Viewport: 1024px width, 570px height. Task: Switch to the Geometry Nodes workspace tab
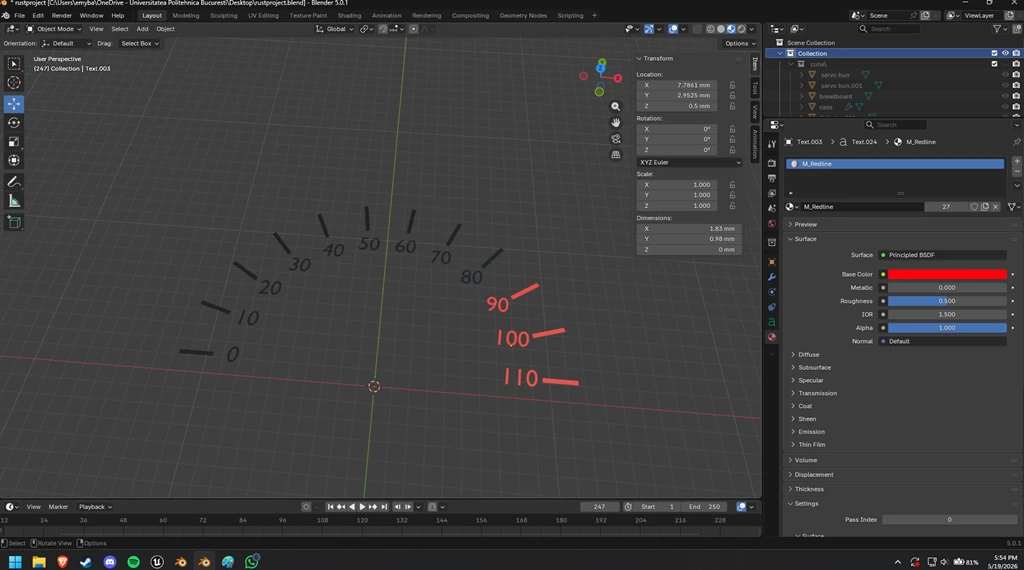pos(522,16)
